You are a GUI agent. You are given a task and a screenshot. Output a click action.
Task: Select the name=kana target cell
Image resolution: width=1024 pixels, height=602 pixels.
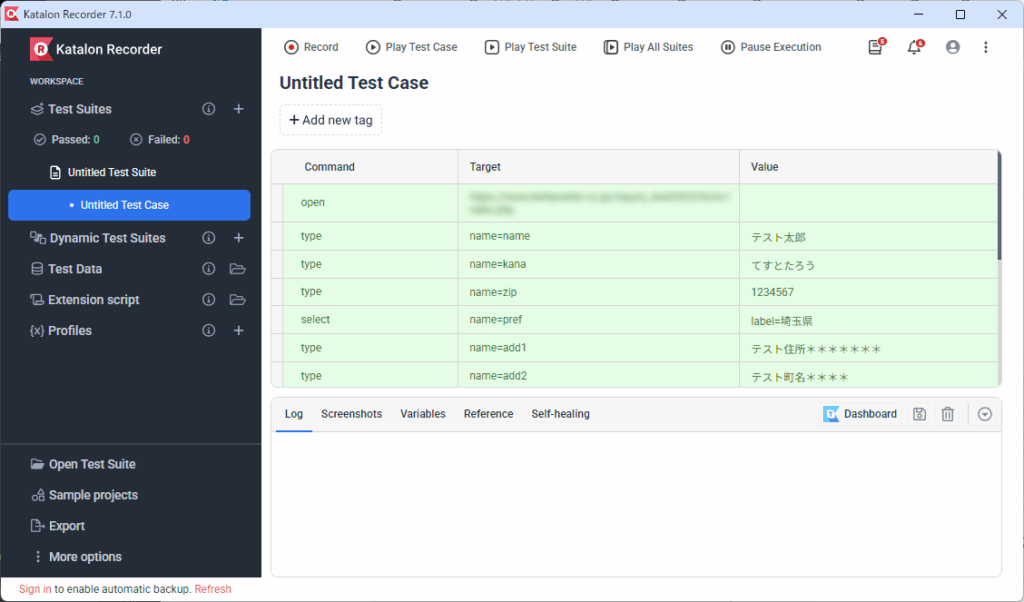(x=599, y=264)
